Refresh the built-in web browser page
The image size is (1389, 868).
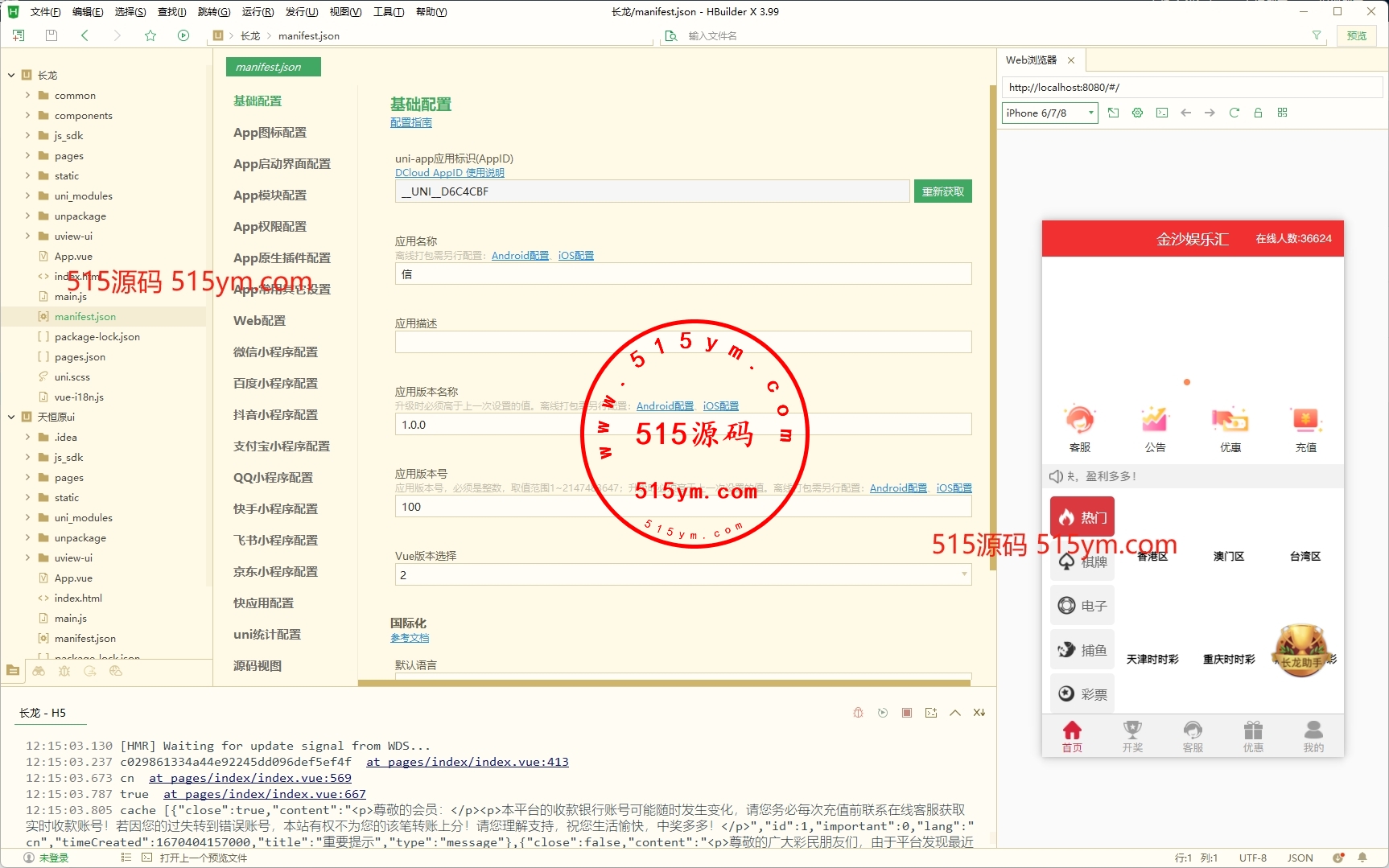point(1234,113)
